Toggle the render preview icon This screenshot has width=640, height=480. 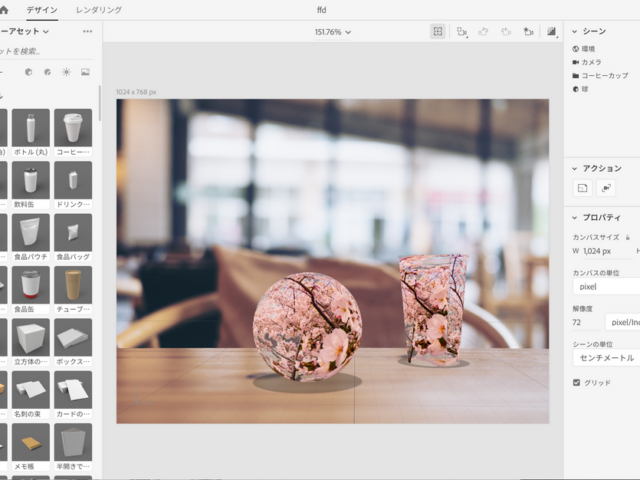(551, 32)
